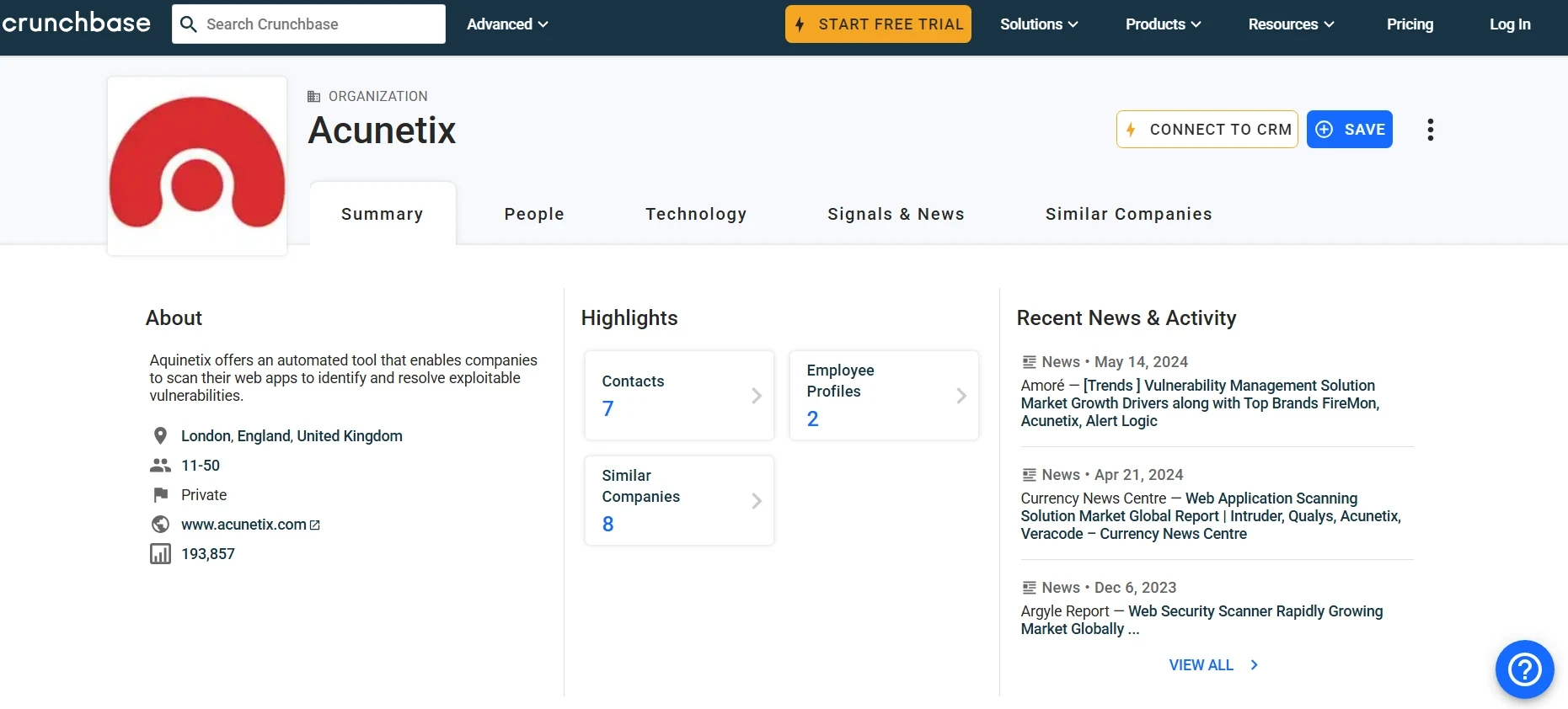Viewport: 1568px width, 709px height.
Task: Start the free trial
Action: point(878,24)
